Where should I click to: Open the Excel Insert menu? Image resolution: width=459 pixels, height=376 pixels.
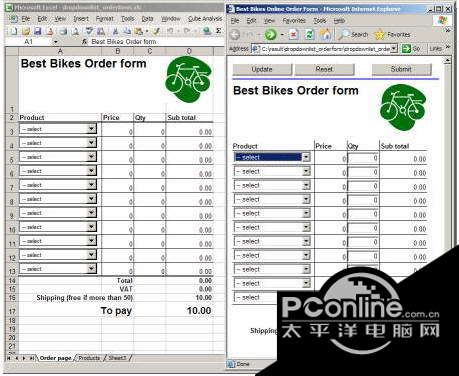(x=81, y=19)
